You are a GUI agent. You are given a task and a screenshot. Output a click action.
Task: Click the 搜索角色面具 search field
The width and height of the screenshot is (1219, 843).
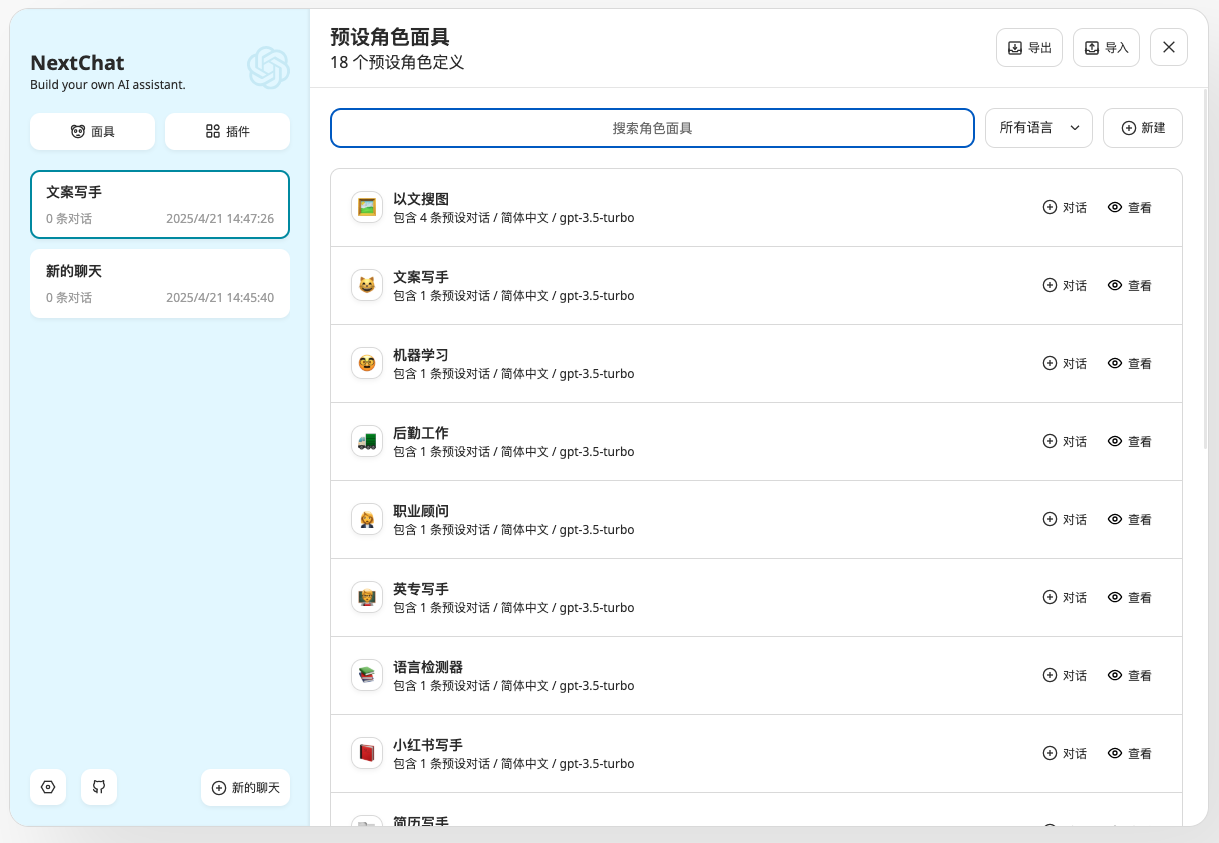(x=652, y=128)
